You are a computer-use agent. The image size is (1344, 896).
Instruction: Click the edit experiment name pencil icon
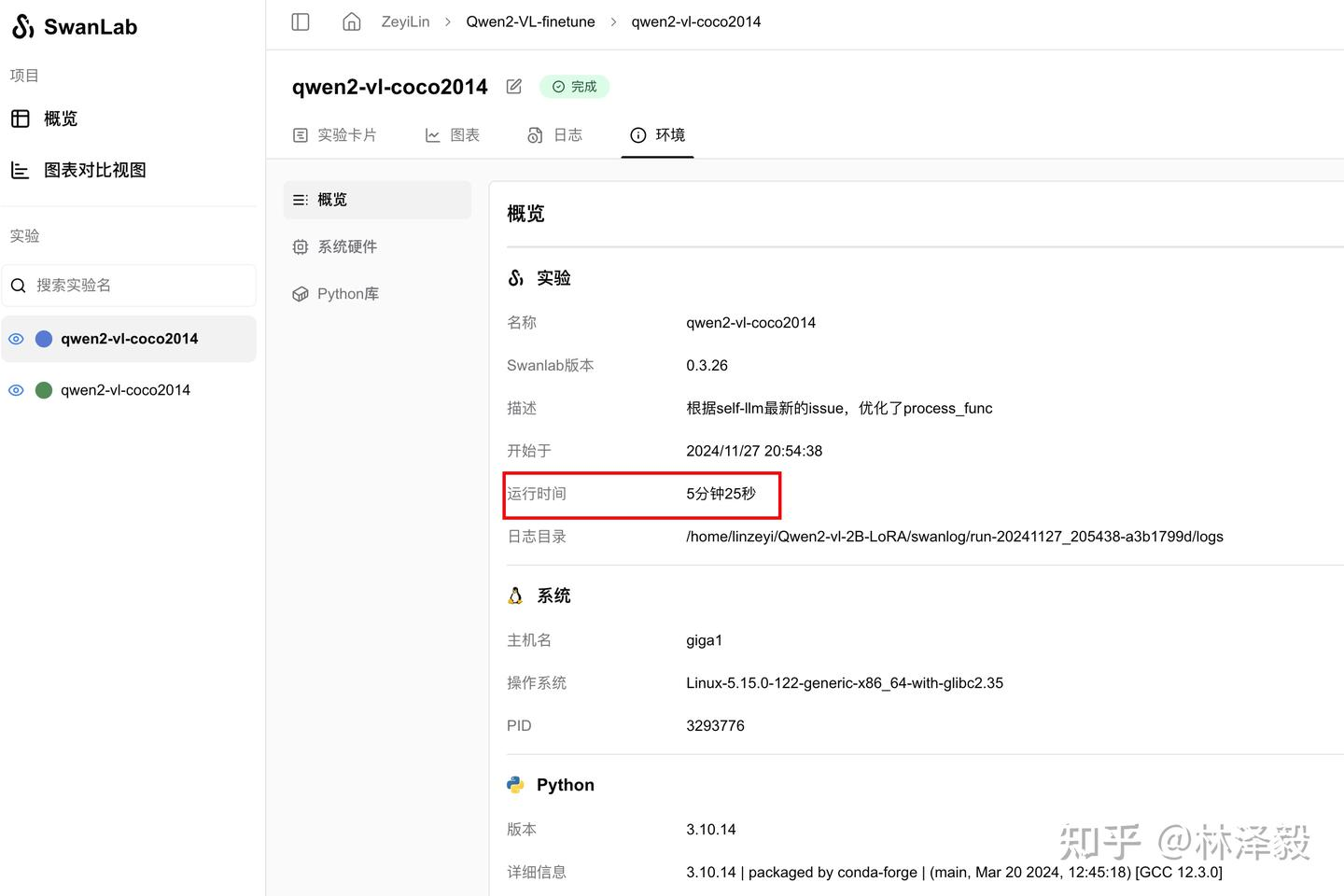point(514,87)
